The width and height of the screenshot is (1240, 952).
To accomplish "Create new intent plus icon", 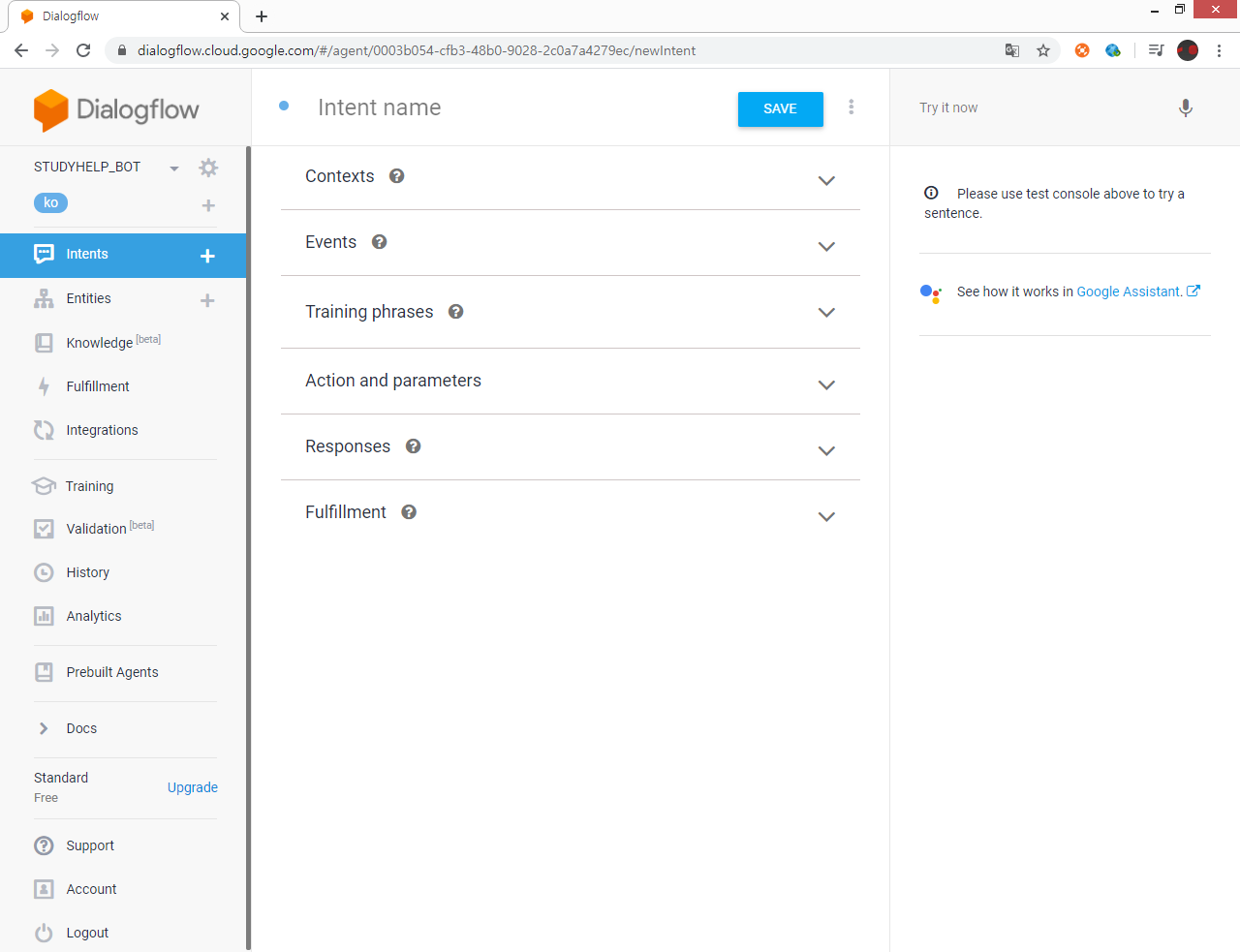I will click(x=207, y=256).
